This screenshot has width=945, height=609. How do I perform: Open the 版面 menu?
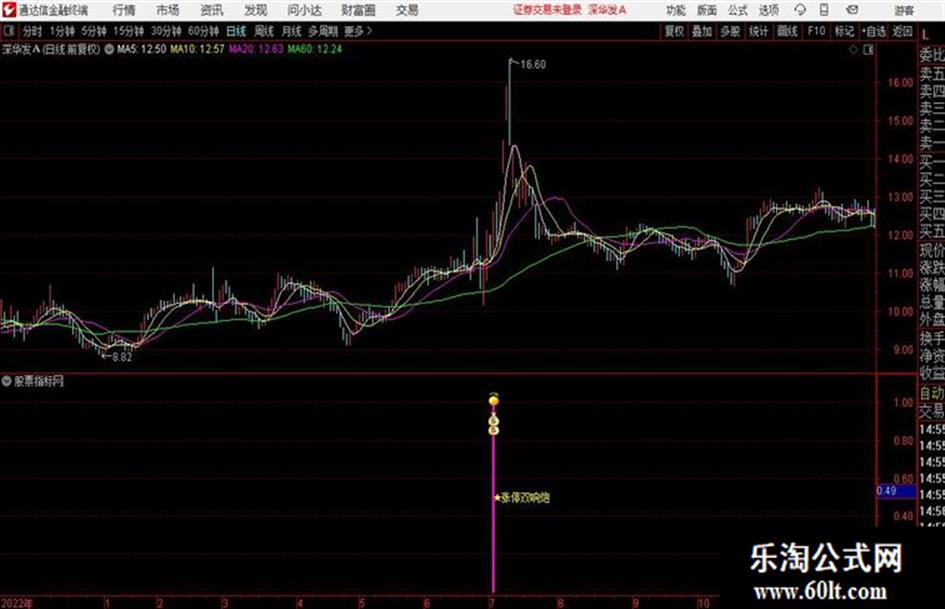pyautogui.click(x=707, y=10)
